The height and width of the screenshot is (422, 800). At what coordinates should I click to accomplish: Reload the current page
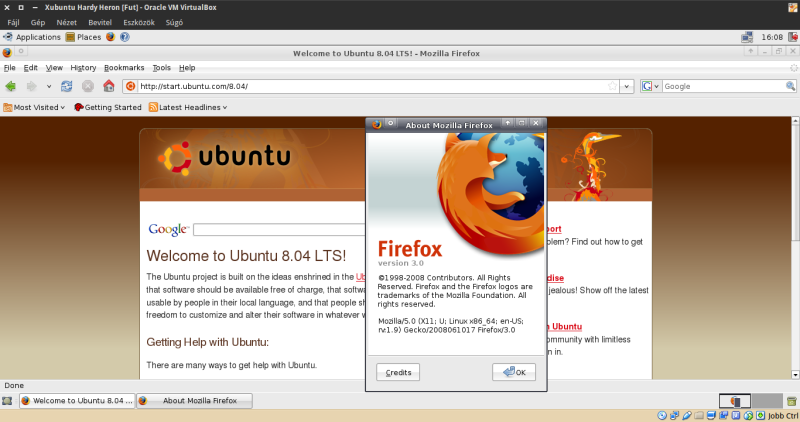[x=66, y=86]
